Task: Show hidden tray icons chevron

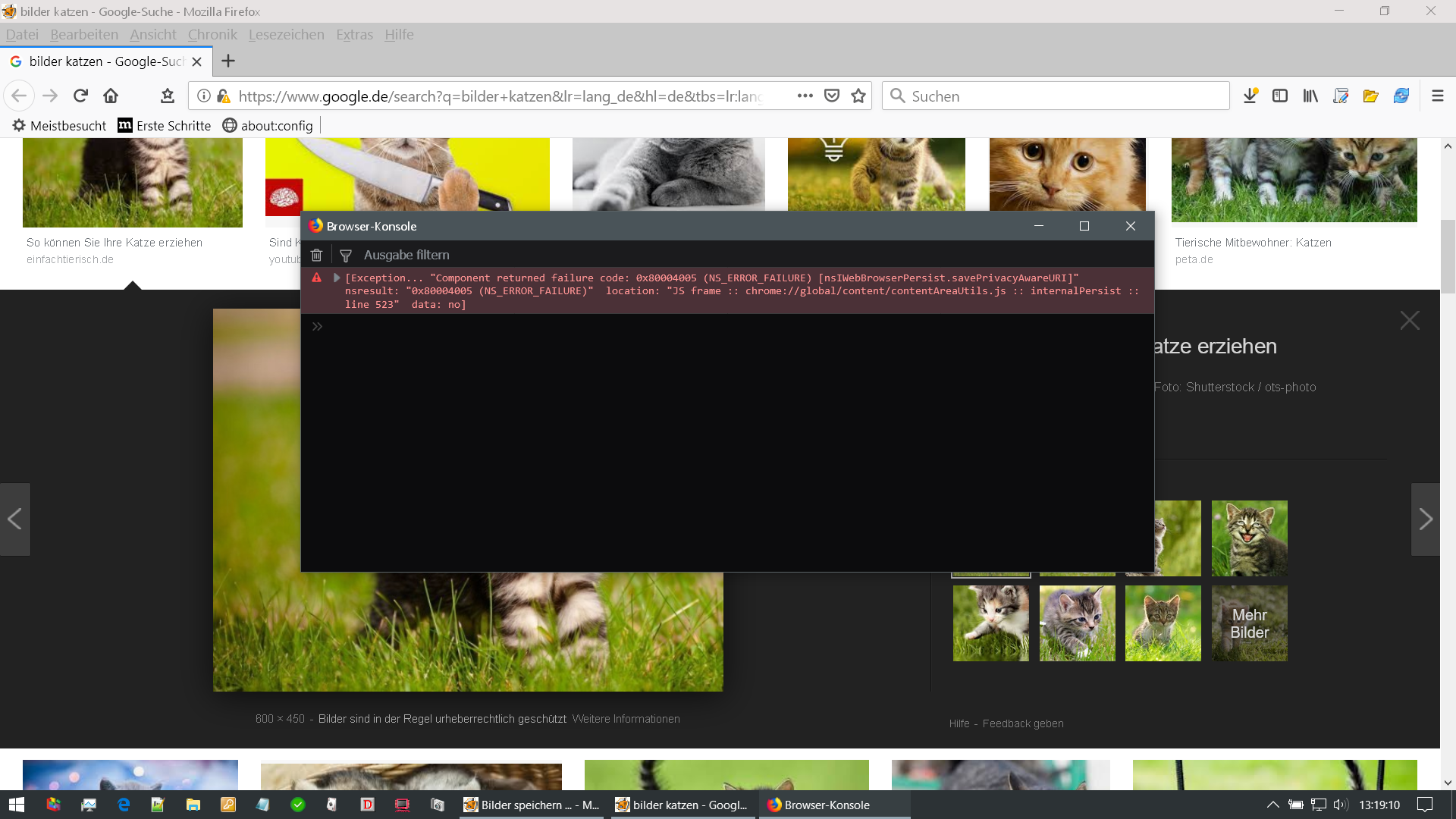Action: click(x=1273, y=805)
